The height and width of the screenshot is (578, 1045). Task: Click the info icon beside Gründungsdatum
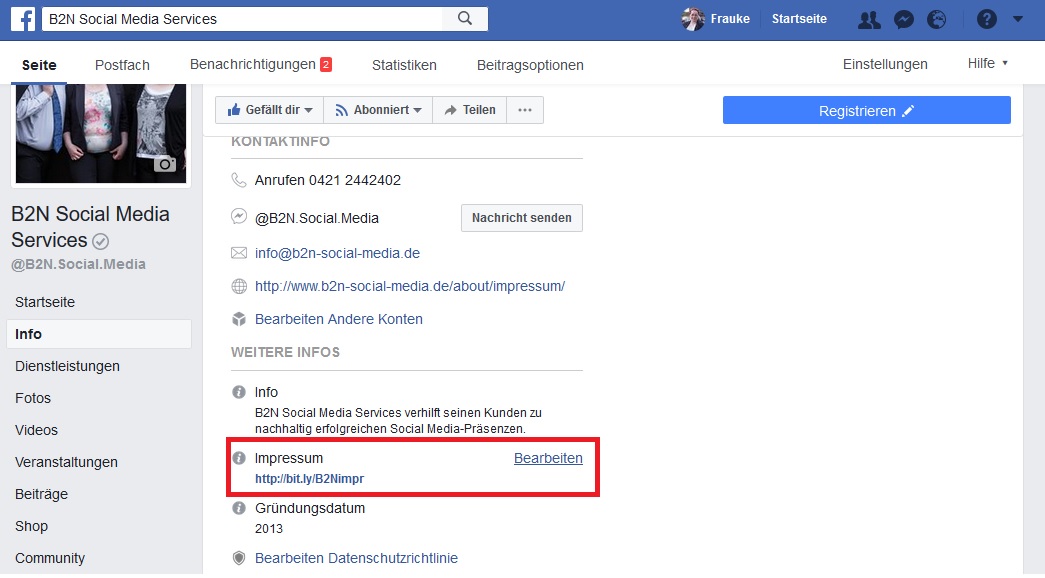pyautogui.click(x=239, y=509)
